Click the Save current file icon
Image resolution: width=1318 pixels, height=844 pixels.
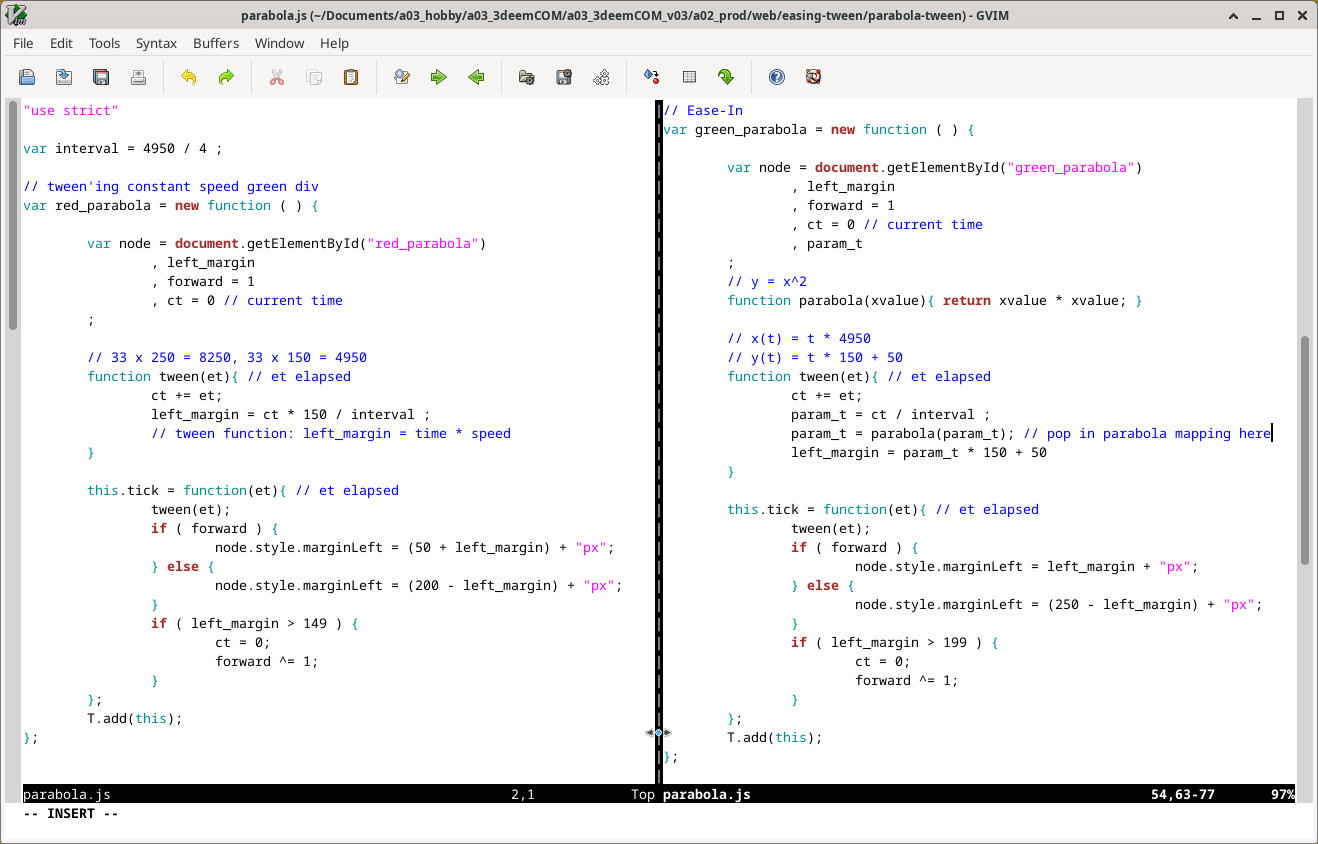[x=64, y=77]
